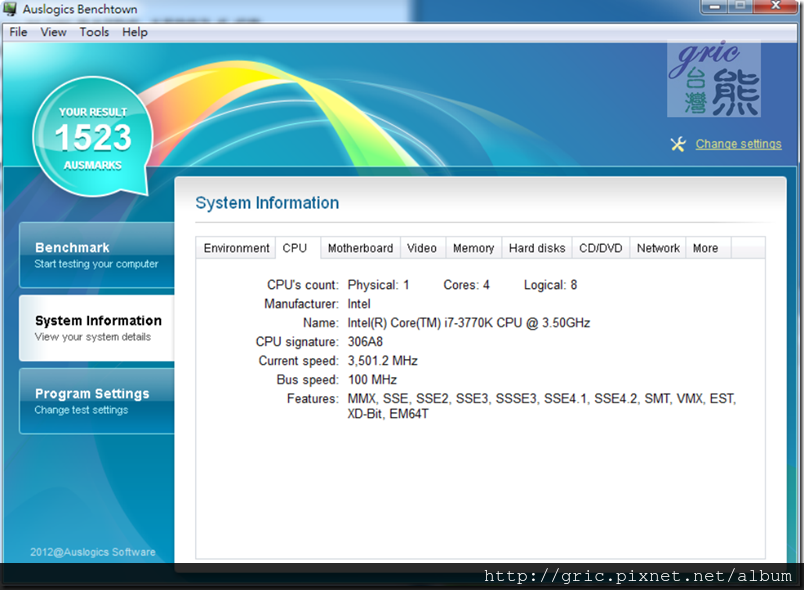Select System Information in the sidebar
Screen dimensions: 804x590
97,328
